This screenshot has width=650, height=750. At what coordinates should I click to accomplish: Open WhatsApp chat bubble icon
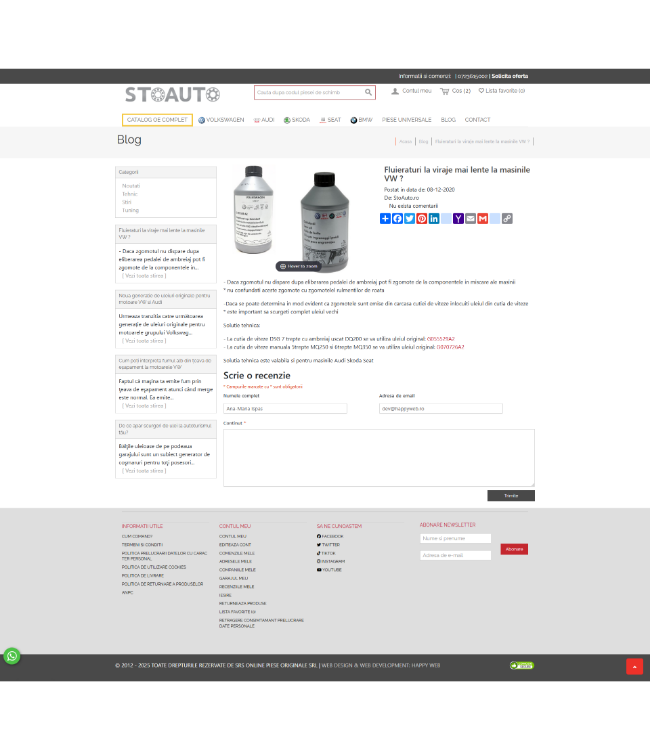pyautogui.click(x=12, y=656)
